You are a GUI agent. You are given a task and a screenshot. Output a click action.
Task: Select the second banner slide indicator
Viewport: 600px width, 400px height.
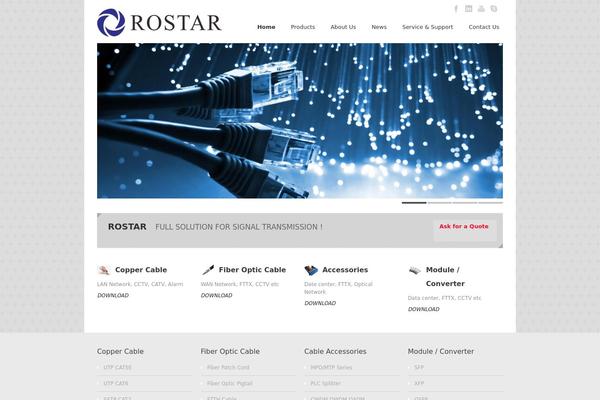coord(439,202)
